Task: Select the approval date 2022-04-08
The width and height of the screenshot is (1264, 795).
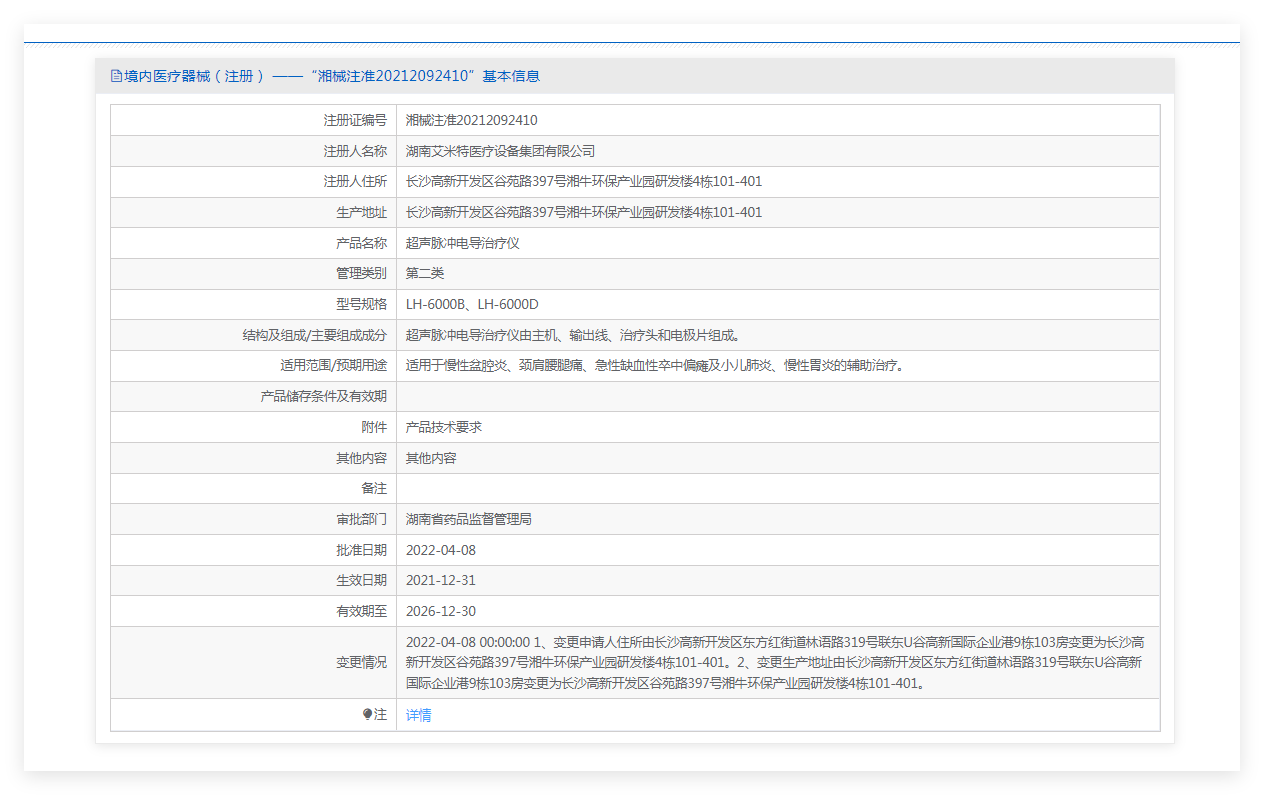Action: pos(441,550)
